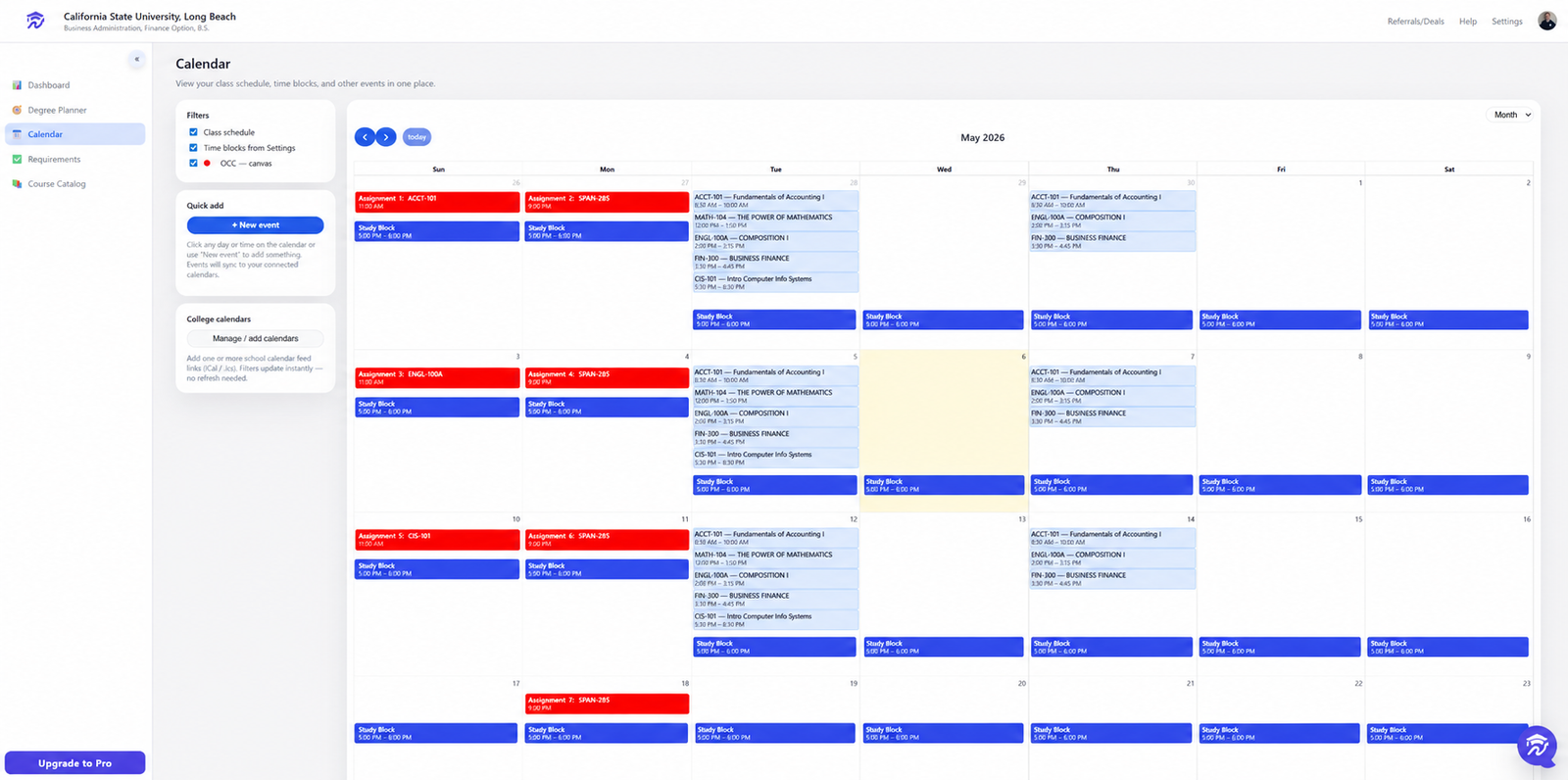The image size is (1568, 780).
Task: Open the Help link
Action: [1467, 22]
